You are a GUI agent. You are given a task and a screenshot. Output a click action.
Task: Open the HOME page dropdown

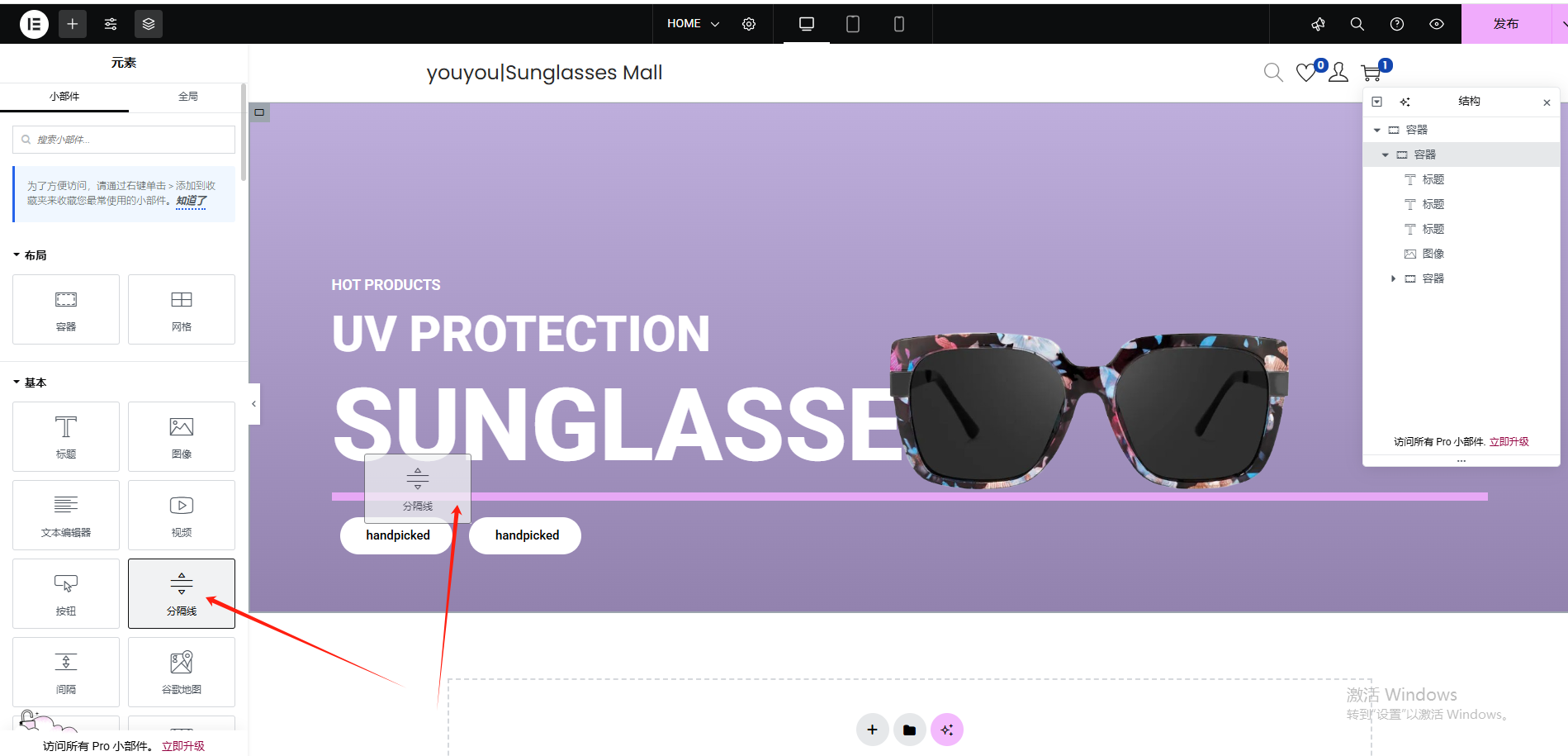pos(694,24)
